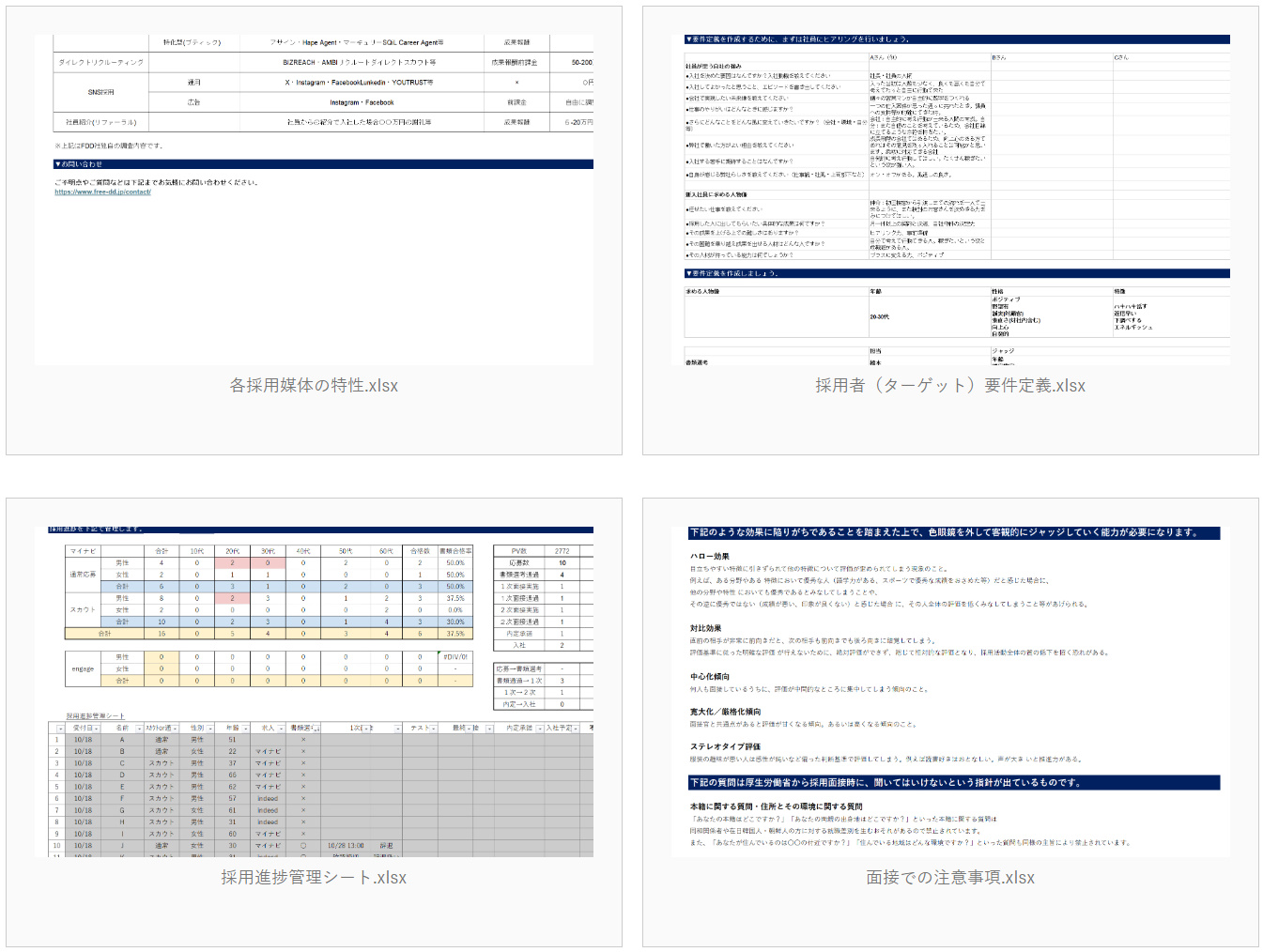Select the 寛大化／厳格化傾向 heading
This screenshot has width=1263, height=952.
pyautogui.click(x=726, y=712)
